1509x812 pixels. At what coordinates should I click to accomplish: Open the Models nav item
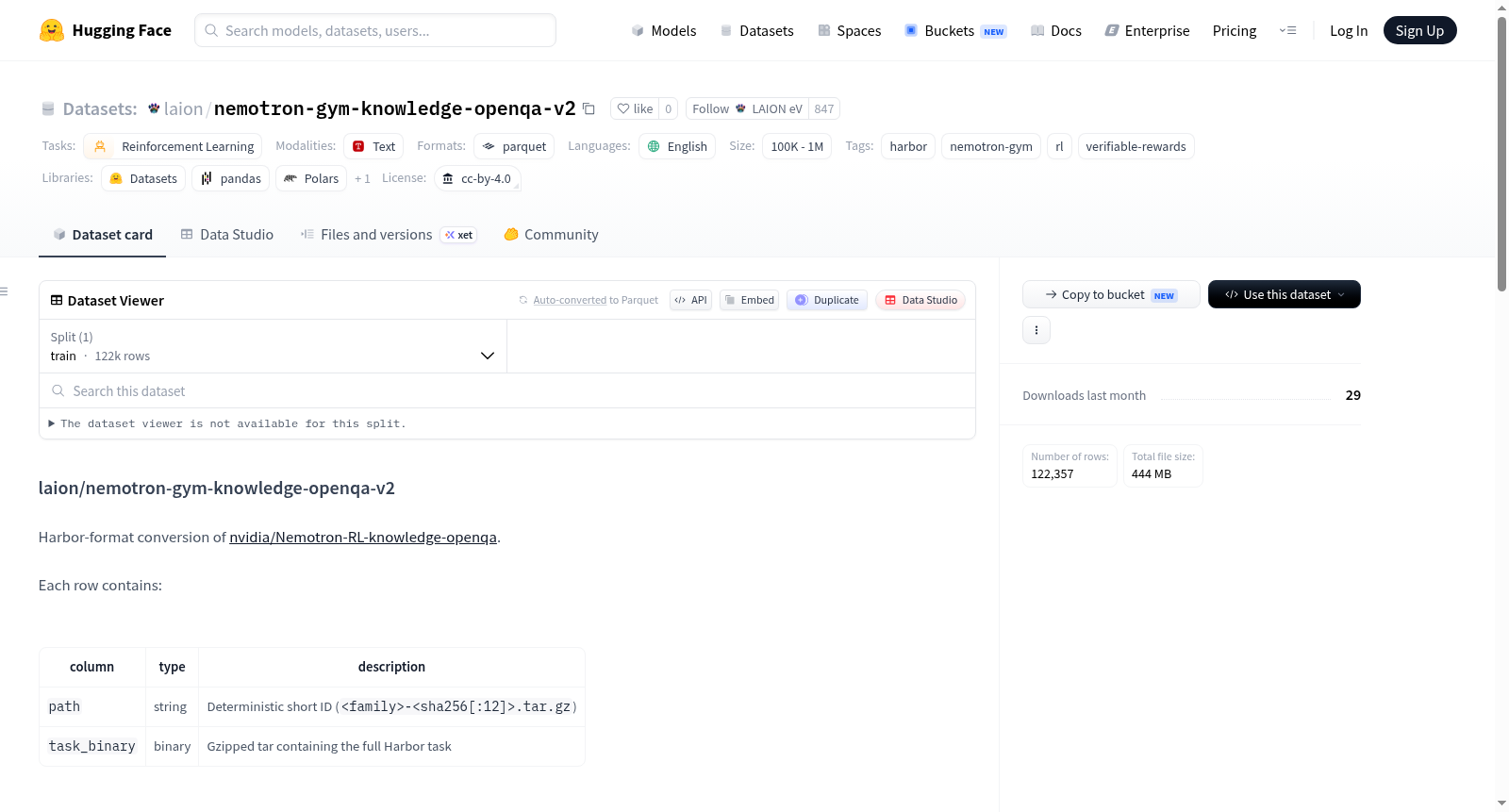pos(664,31)
